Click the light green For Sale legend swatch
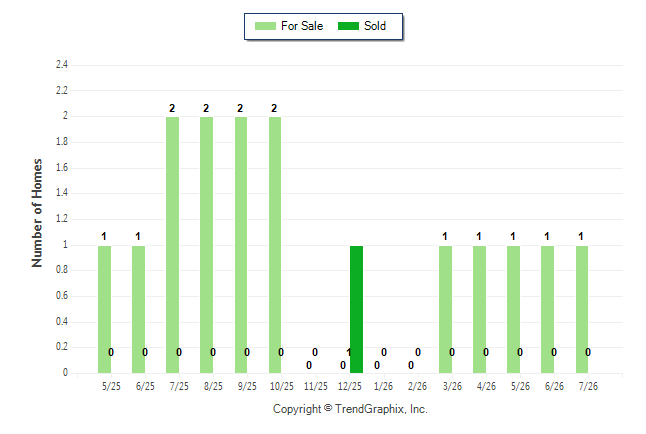The width and height of the screenshot is (646, 434). [265, 26]
